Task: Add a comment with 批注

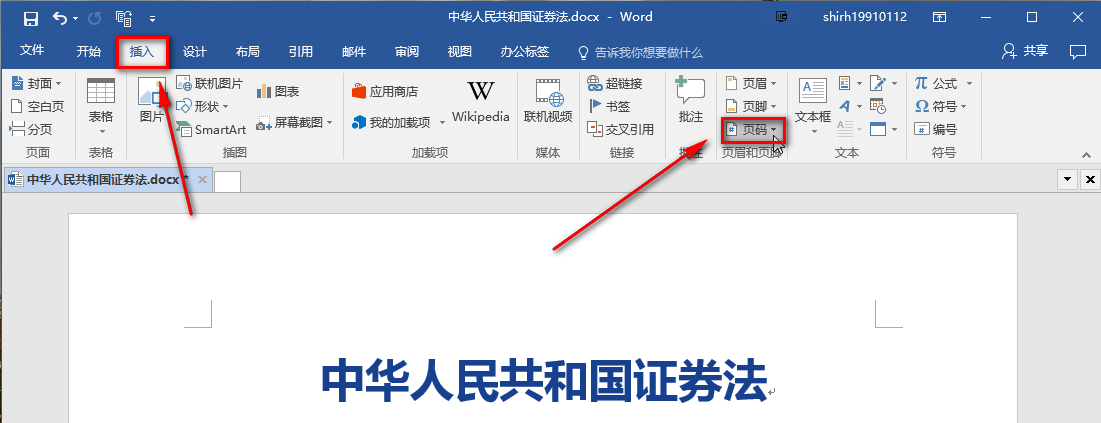Action: (691, 100)
